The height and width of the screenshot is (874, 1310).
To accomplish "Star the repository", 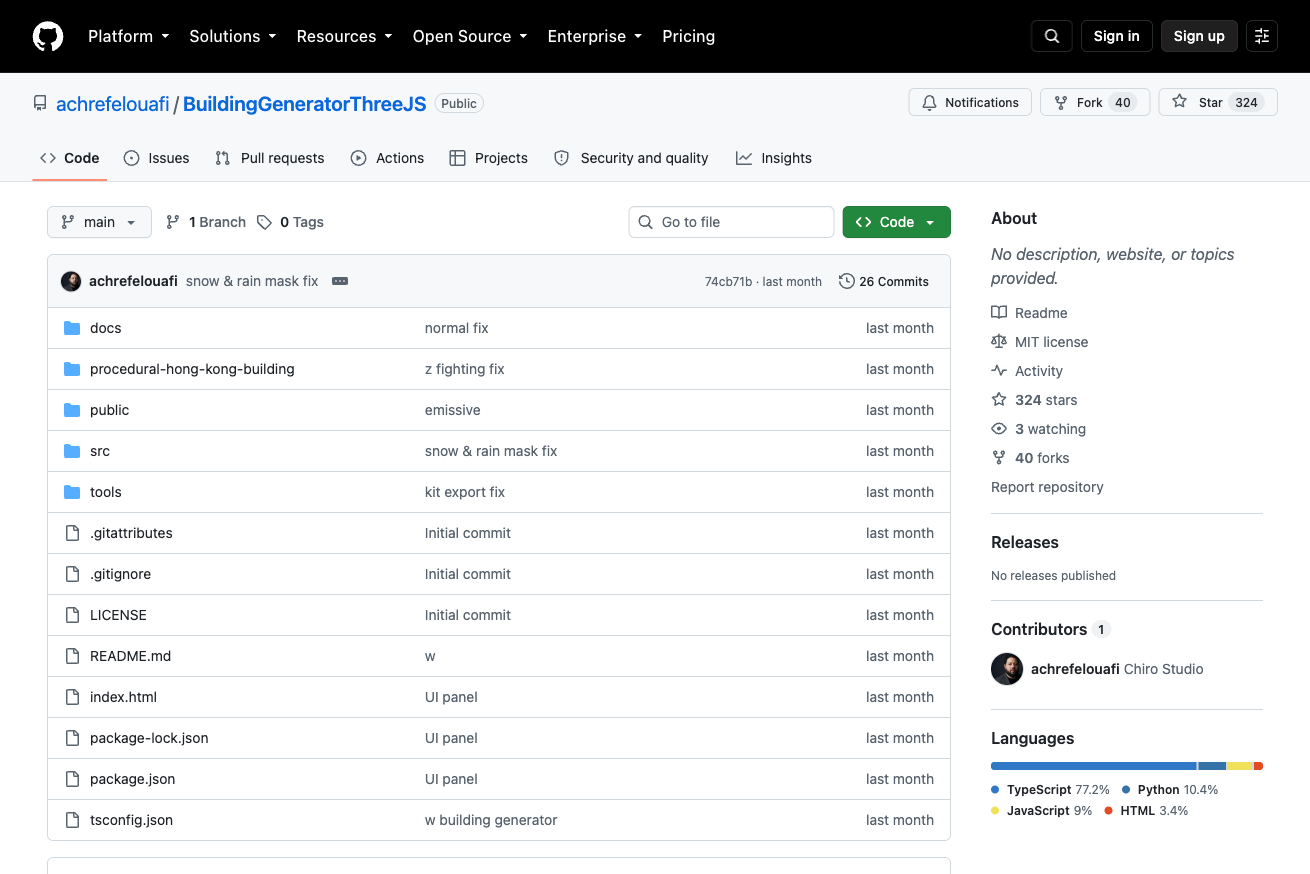I will coord(1218,102).
